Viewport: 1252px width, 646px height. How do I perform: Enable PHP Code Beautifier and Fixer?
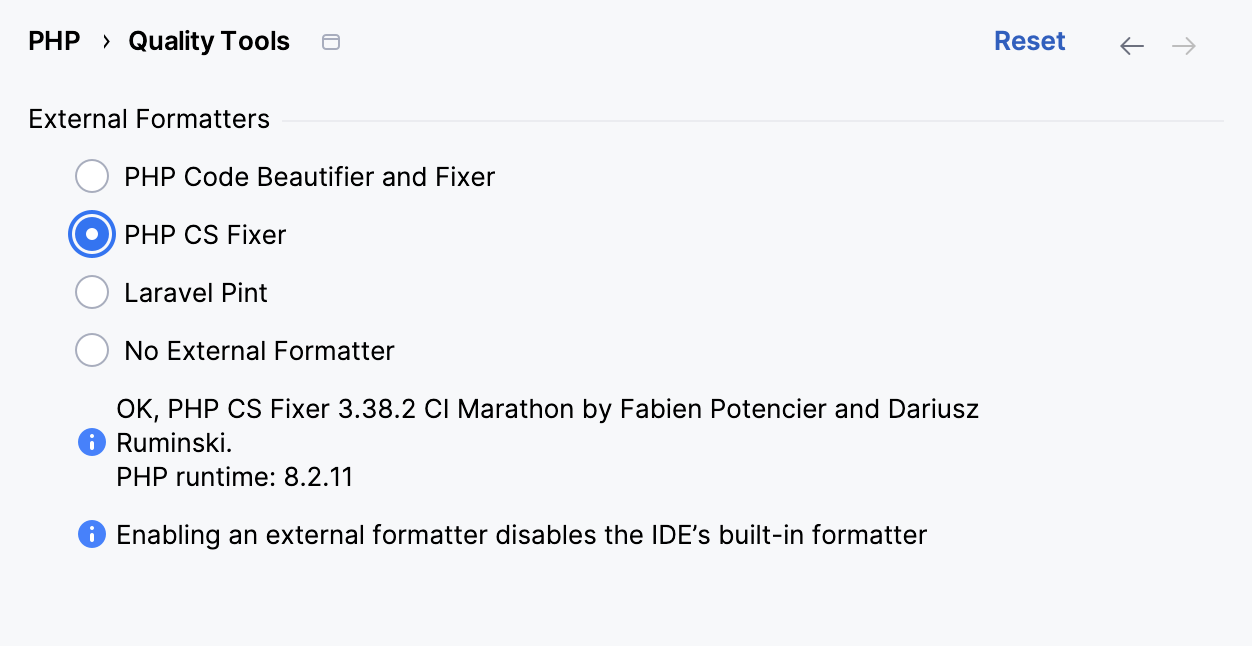(91, 176)
